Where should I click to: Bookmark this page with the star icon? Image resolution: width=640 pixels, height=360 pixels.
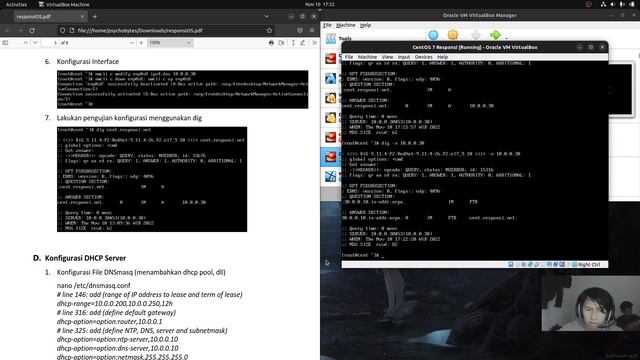click(269, 30)
